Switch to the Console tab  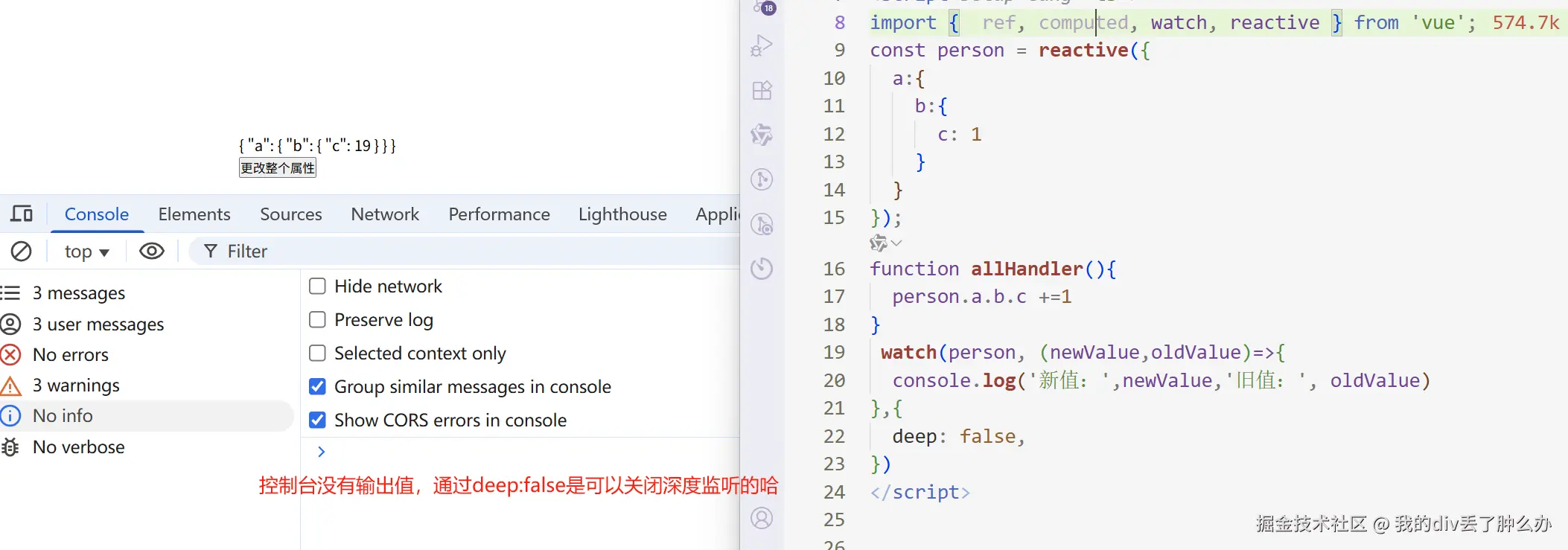coord(97,214)
